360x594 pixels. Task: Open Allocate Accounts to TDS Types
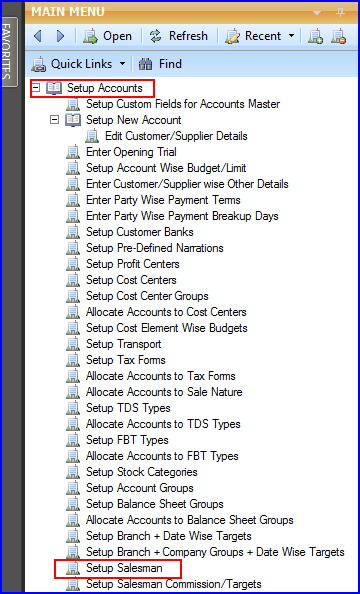163,424
